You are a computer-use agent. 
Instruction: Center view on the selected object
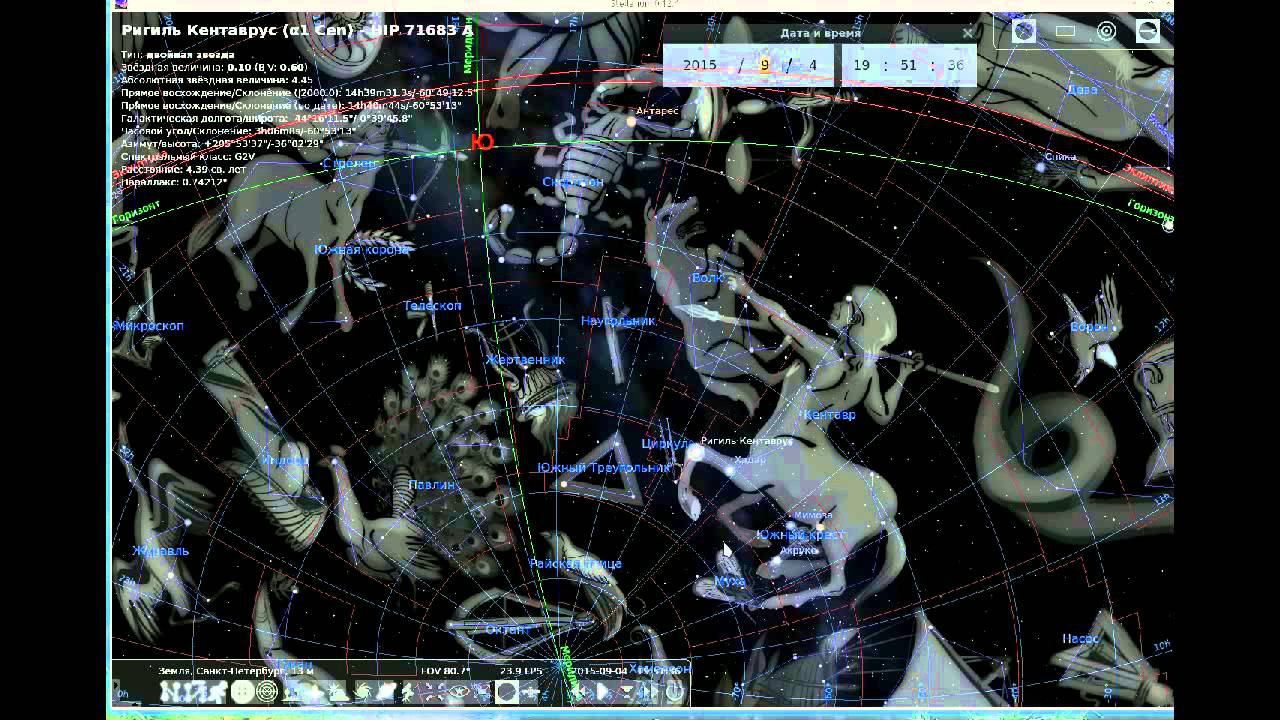pyautogui.click(x=435, y=691)
